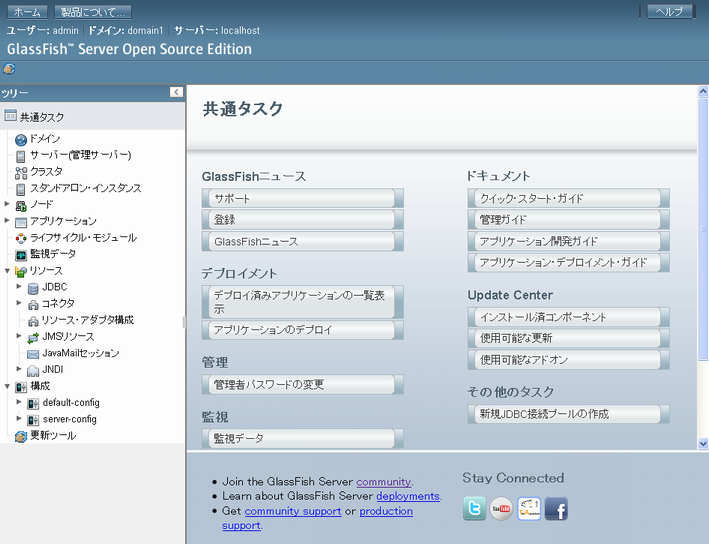The image size is (709, 544).
Task: Open クイック・スタート・ガイド button
Action: [x=568, y=199]
